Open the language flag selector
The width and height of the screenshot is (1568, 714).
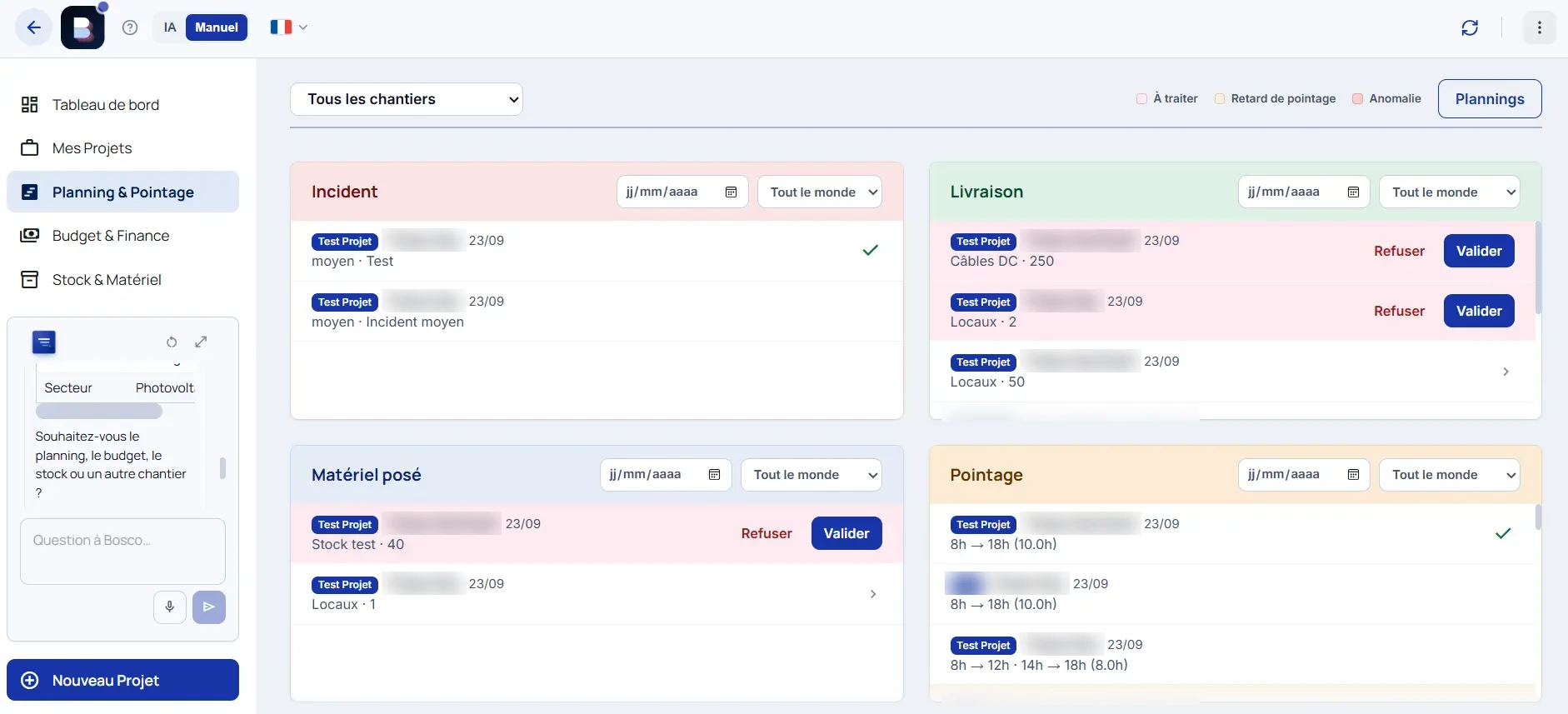(x=288, y=27)
